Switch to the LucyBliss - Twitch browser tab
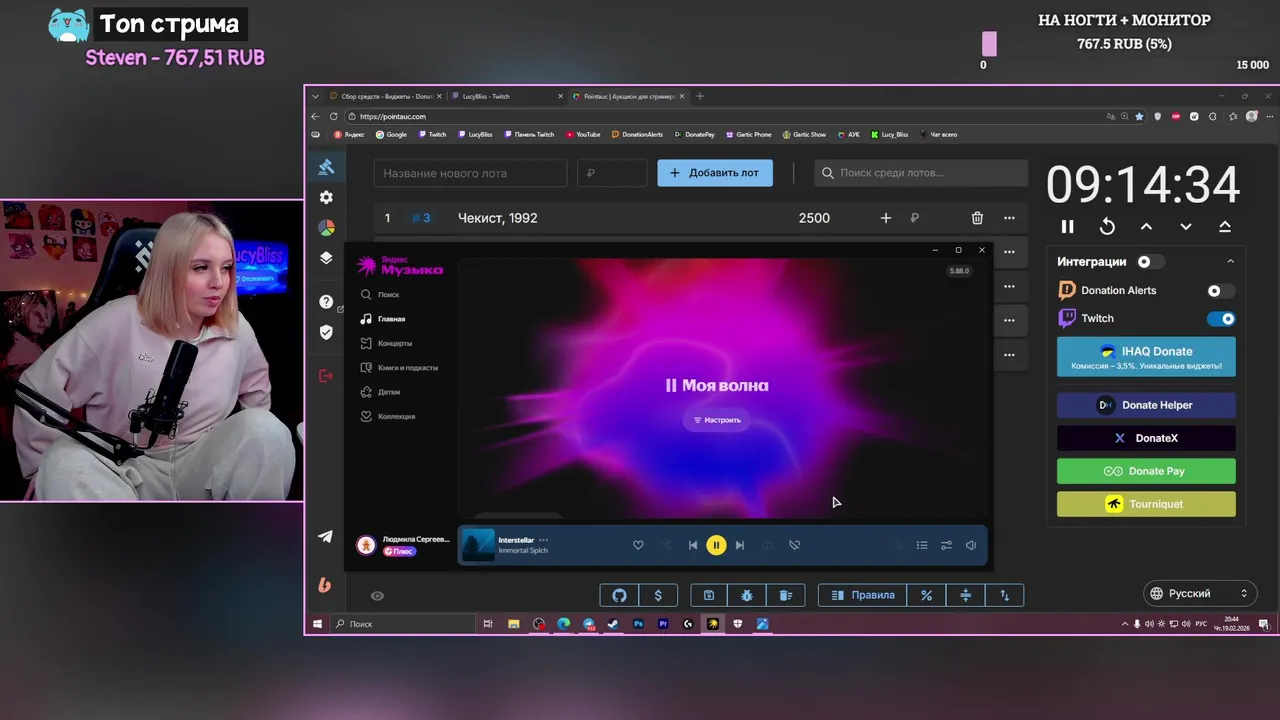 coord(505,97)
